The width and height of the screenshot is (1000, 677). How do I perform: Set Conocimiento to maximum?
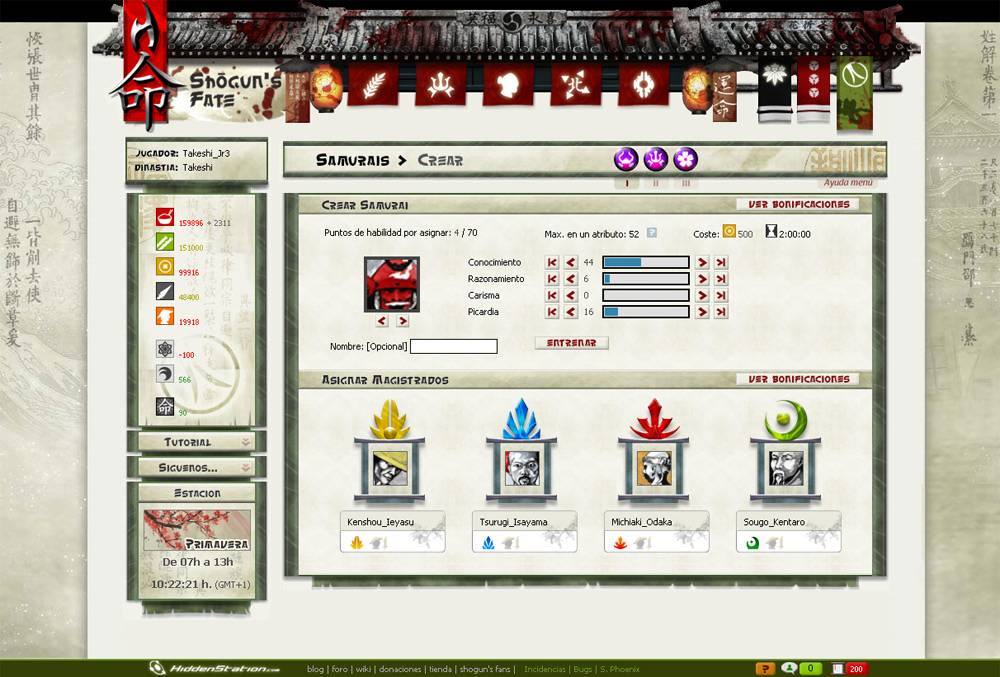721,262
